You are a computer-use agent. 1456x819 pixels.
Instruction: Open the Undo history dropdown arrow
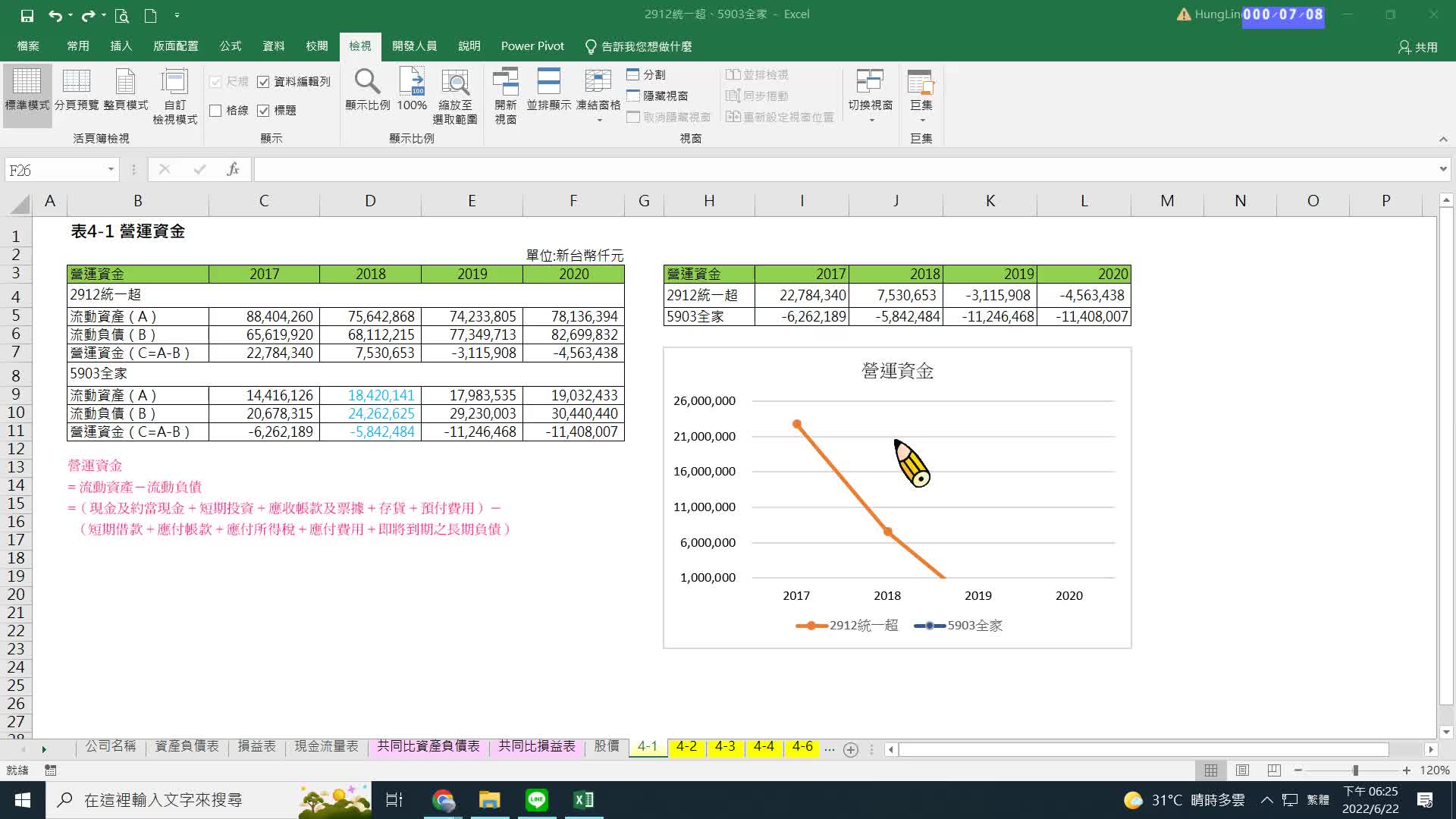(71, 15)
